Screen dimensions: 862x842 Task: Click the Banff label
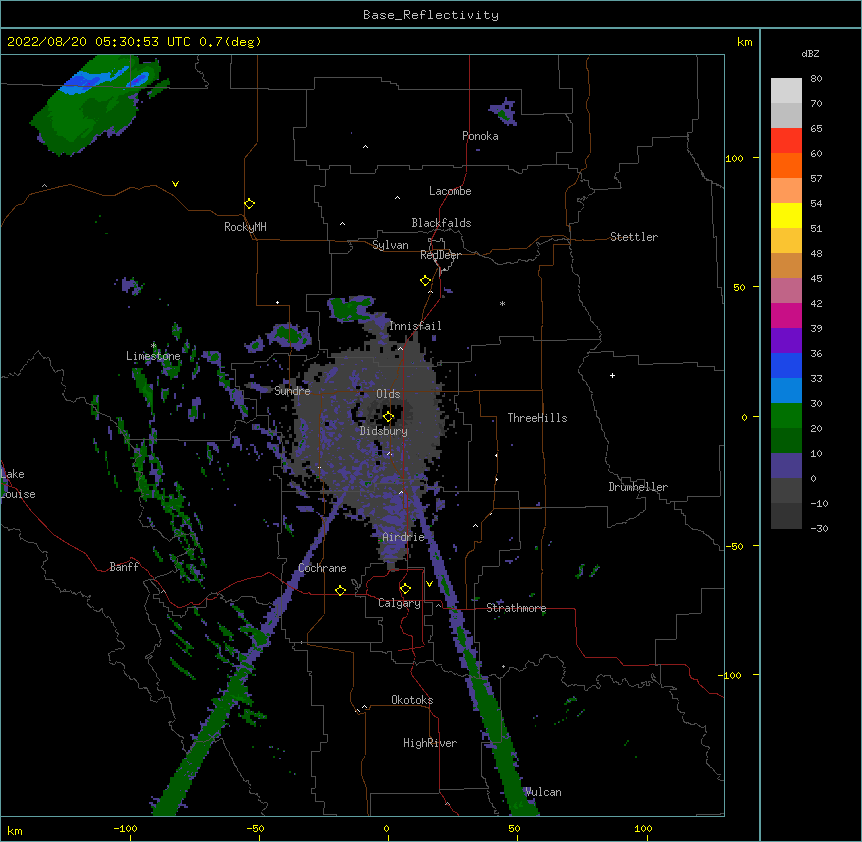(x=124, y=567)
